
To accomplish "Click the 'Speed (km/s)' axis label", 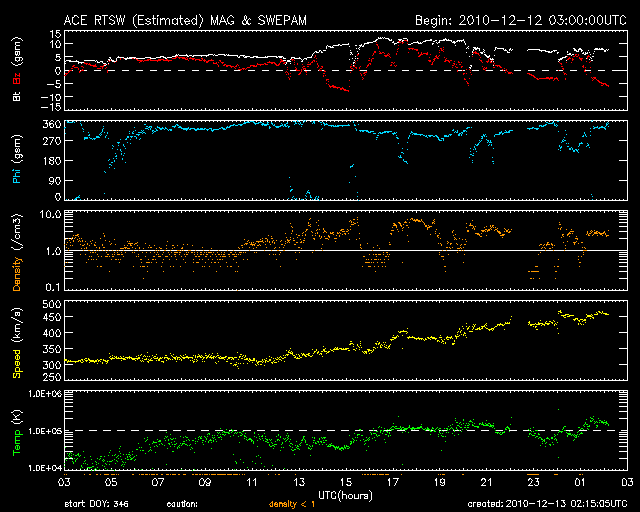I will click(x=17, y=343).
